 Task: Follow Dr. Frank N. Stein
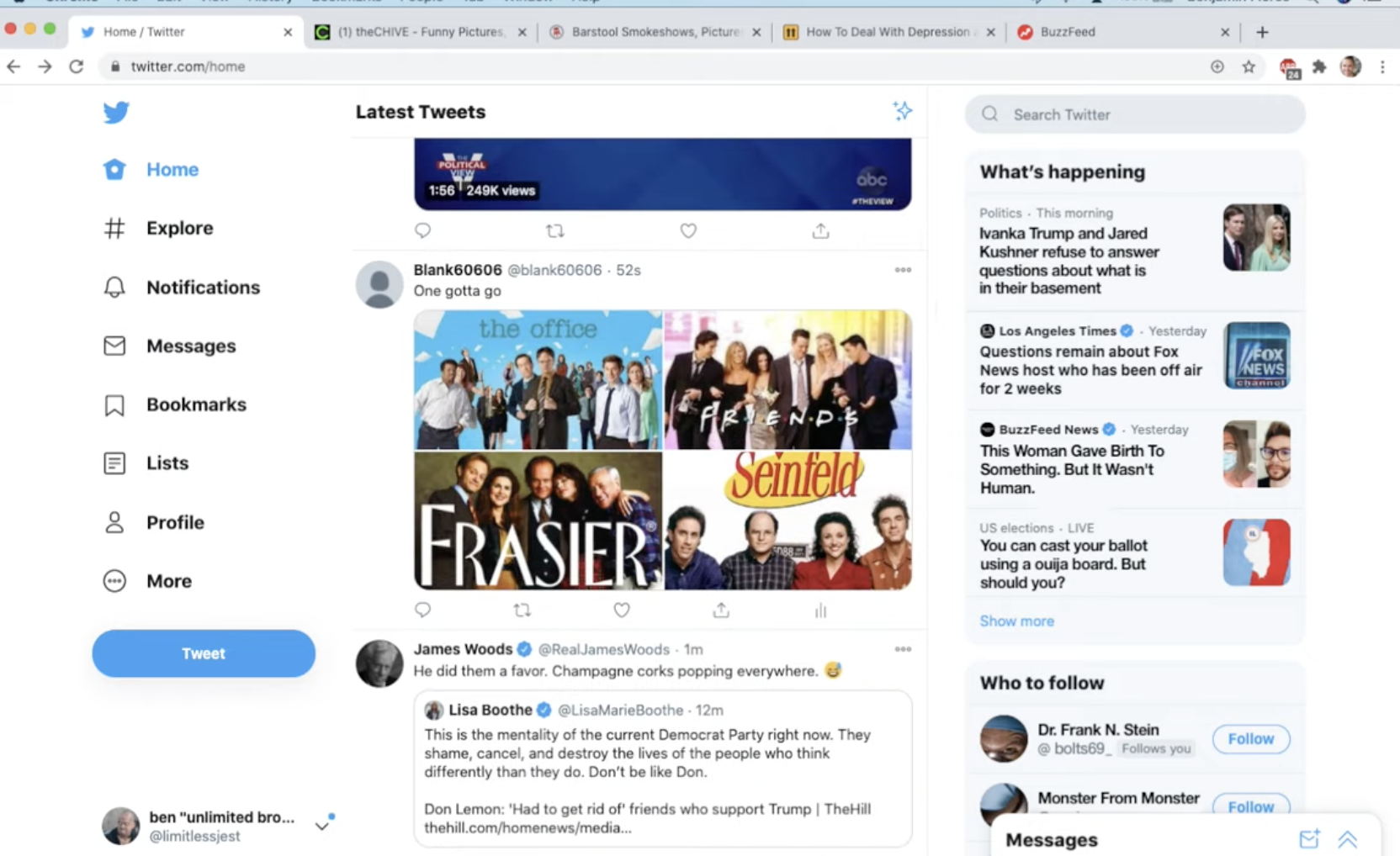click(1251, 739)
